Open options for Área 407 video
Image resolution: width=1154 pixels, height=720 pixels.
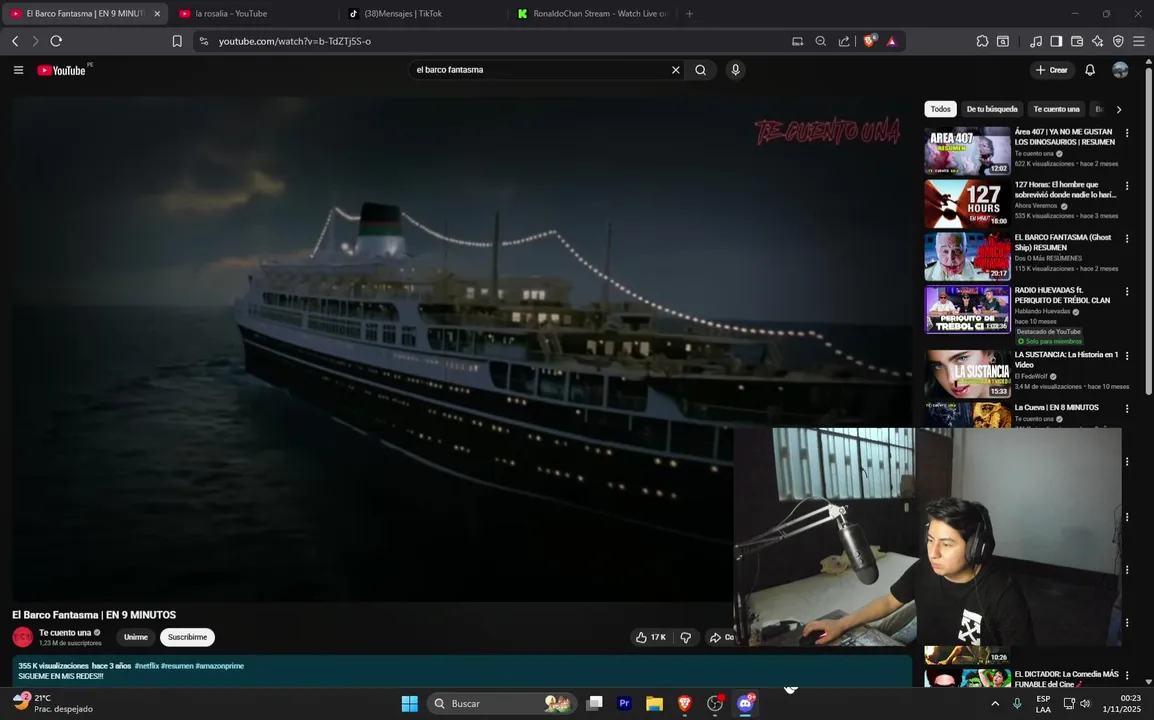pos(1127,133)
